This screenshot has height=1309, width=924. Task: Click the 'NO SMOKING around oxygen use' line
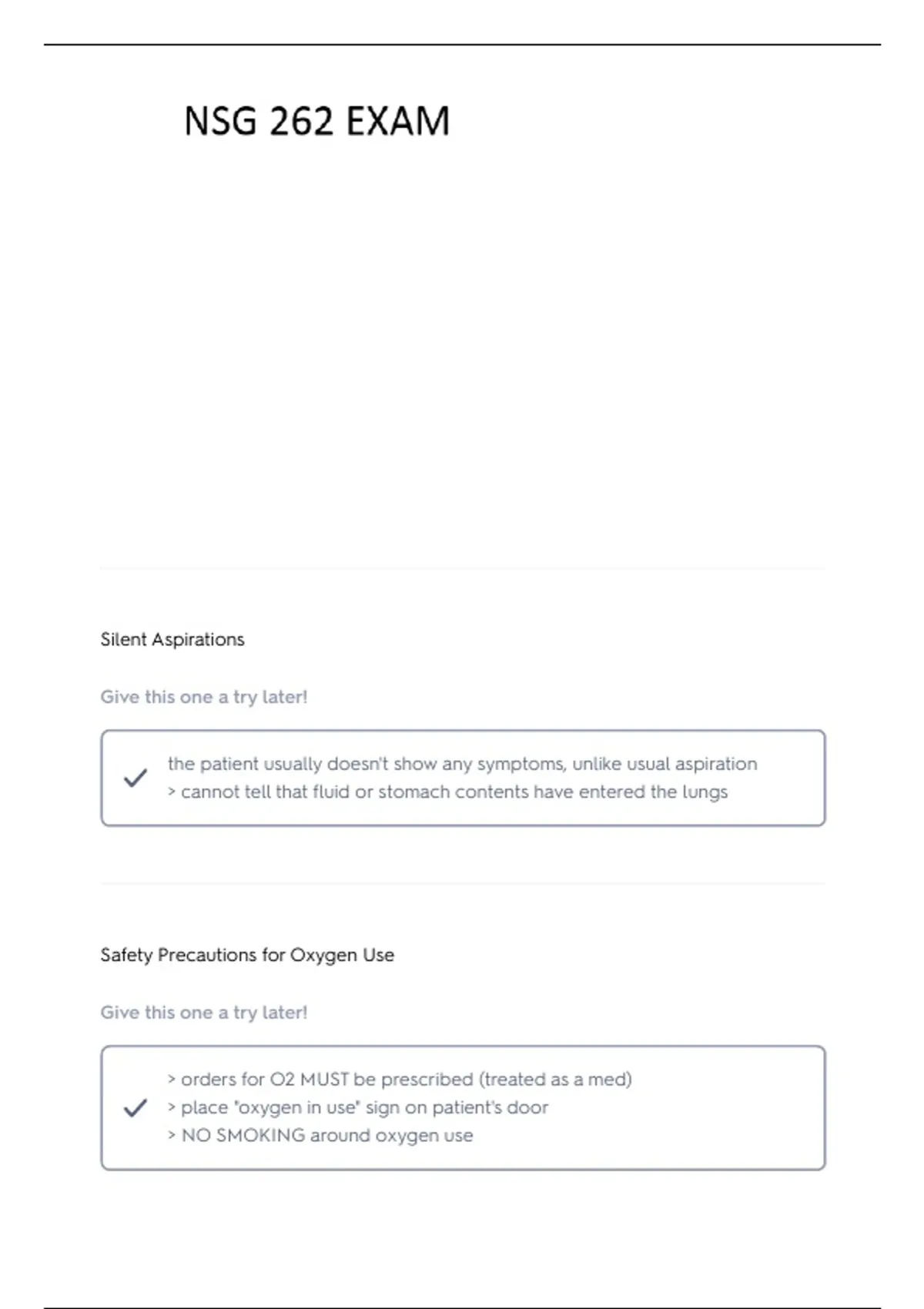(320, 1135)
